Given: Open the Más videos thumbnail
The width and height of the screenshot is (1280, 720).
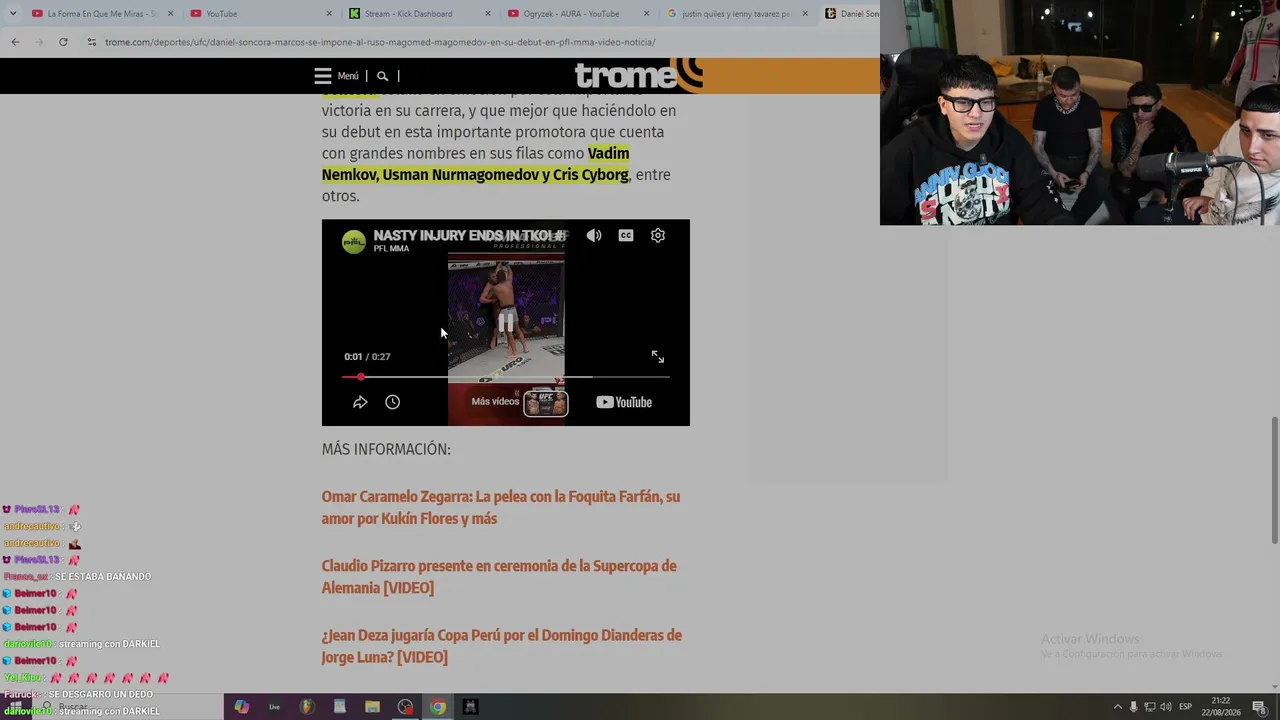Looking at the screenshot, I should coord(545,402).
